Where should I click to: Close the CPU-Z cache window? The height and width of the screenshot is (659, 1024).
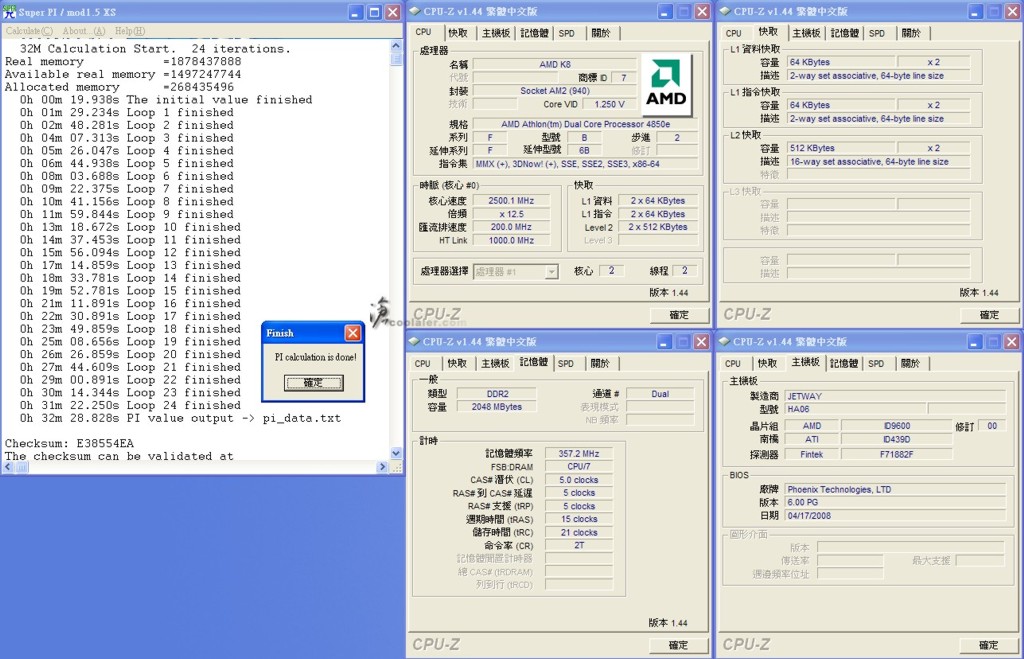click(1012, 12)
